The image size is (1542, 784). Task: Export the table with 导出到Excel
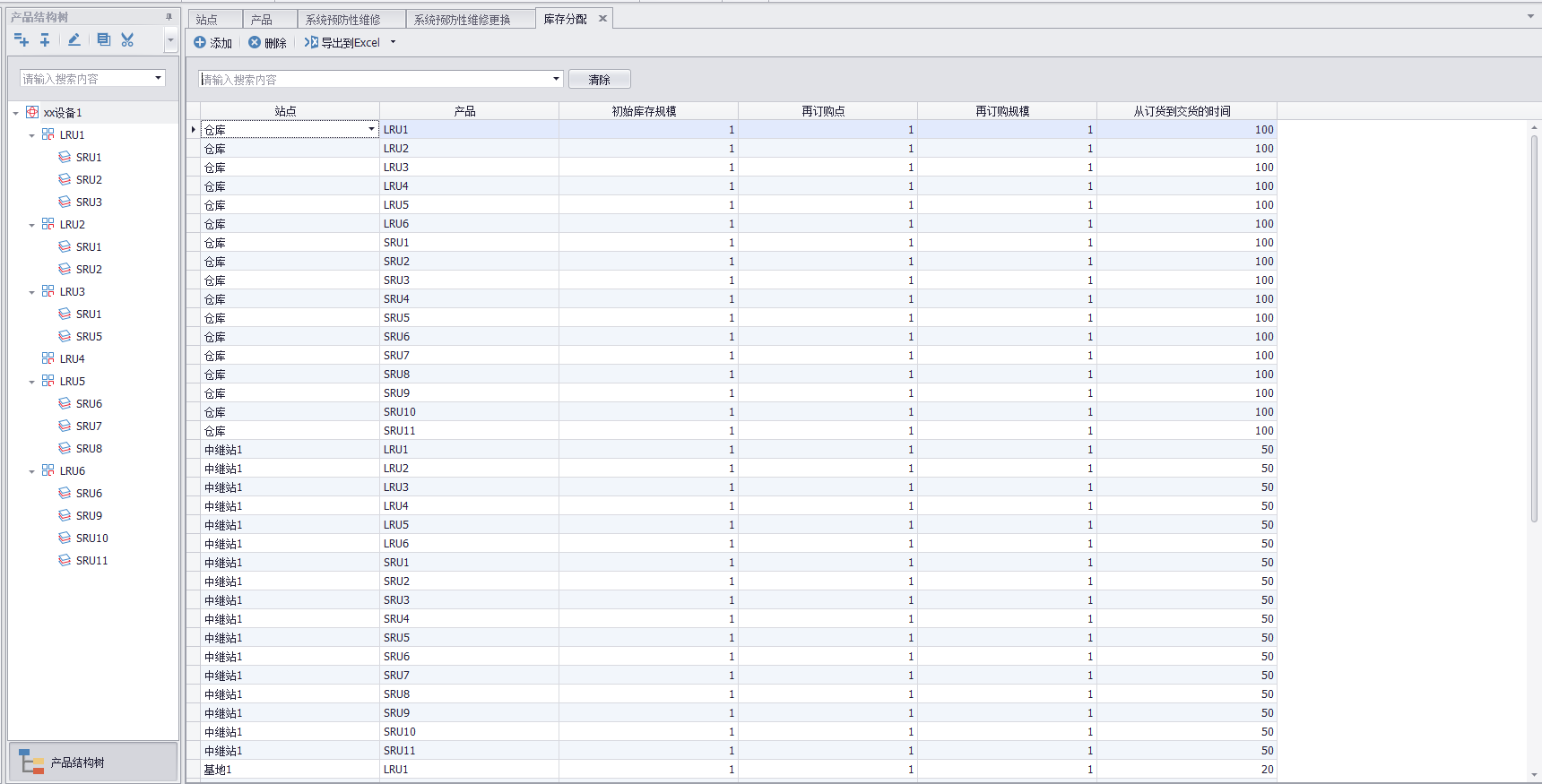pos(342,42)
